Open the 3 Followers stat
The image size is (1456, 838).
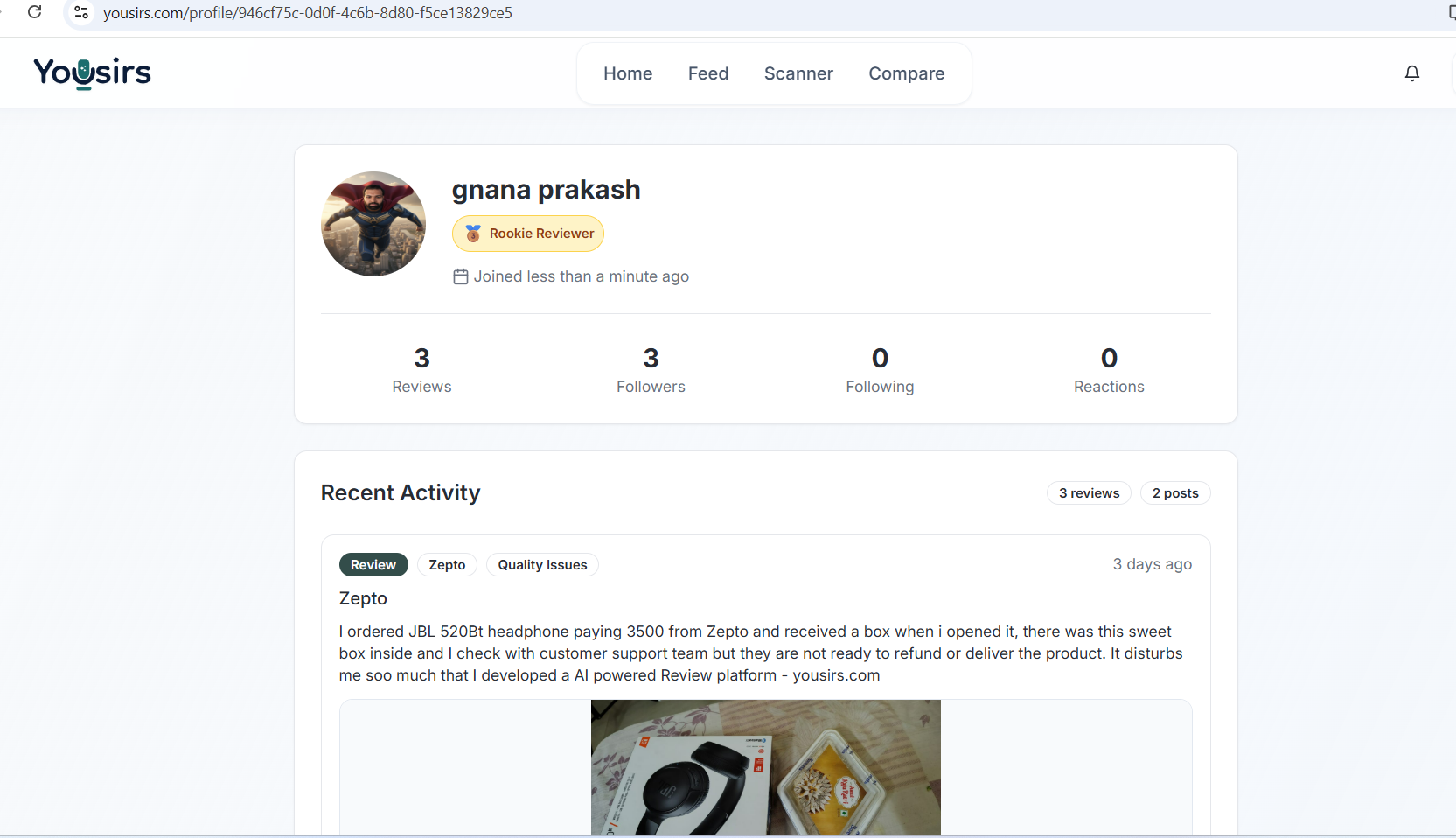[x=651, y=369]
